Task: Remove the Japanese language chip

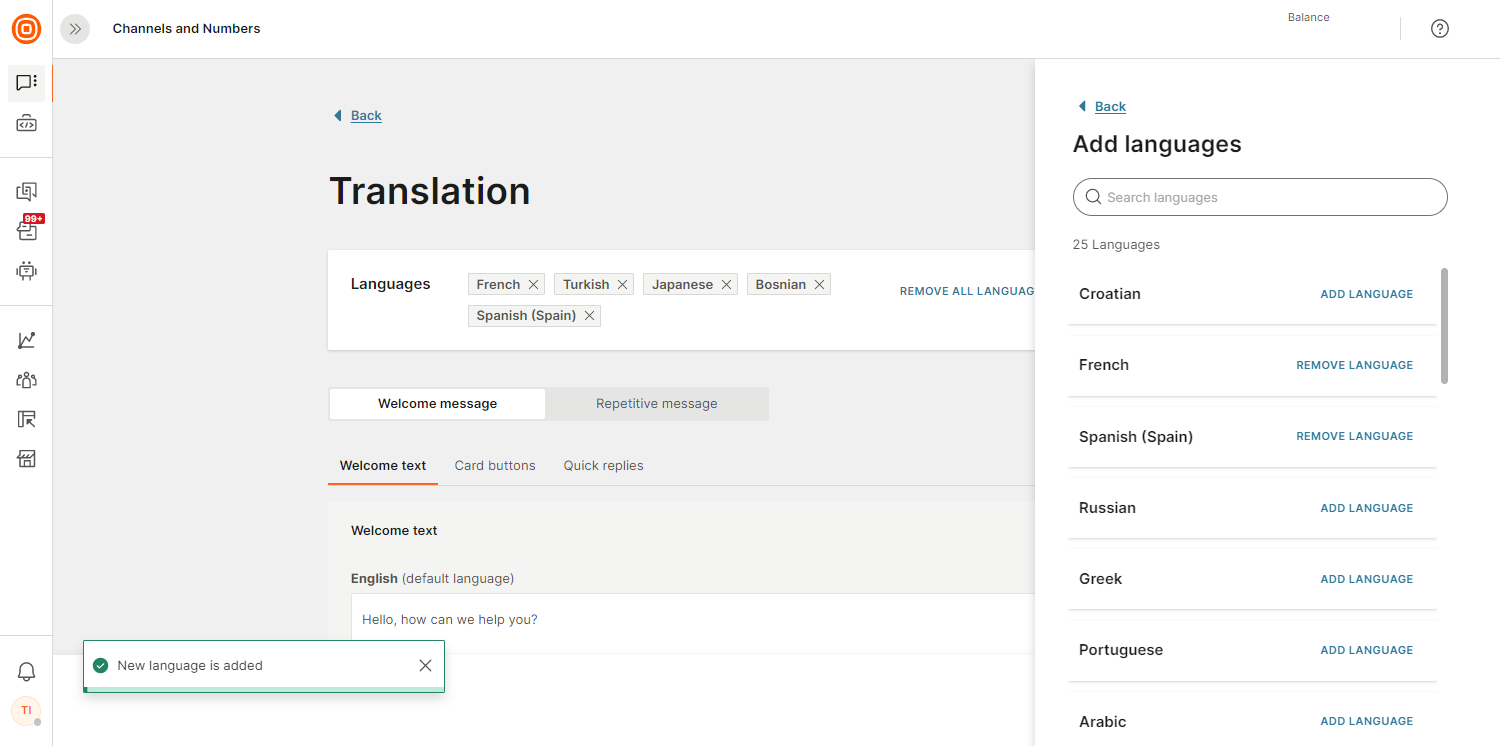Action: click(x=726, y=285)
